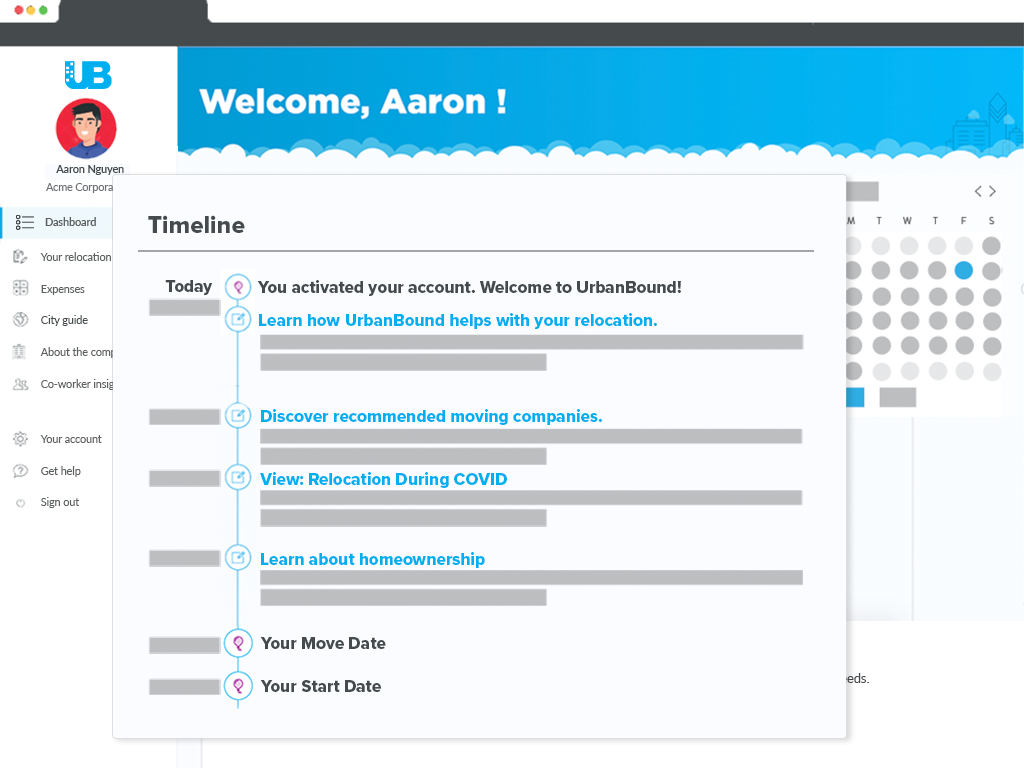Open the Dashboard menu item

pyautogui.click(x=56, y=222)
